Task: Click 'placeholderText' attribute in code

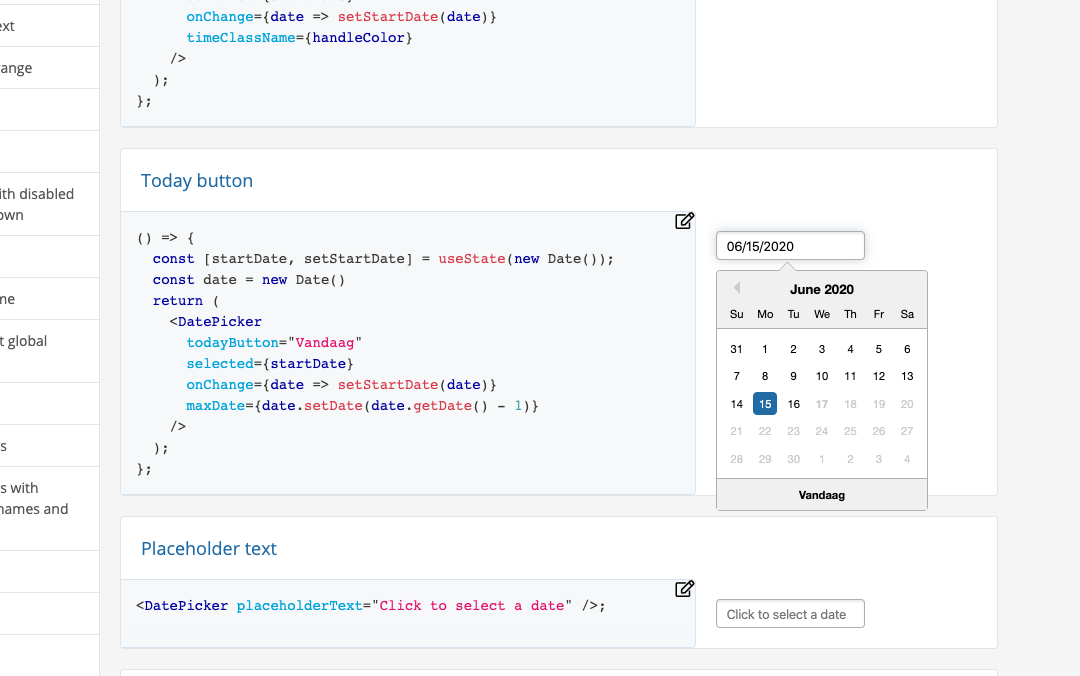Action: (x=299, y=606)
